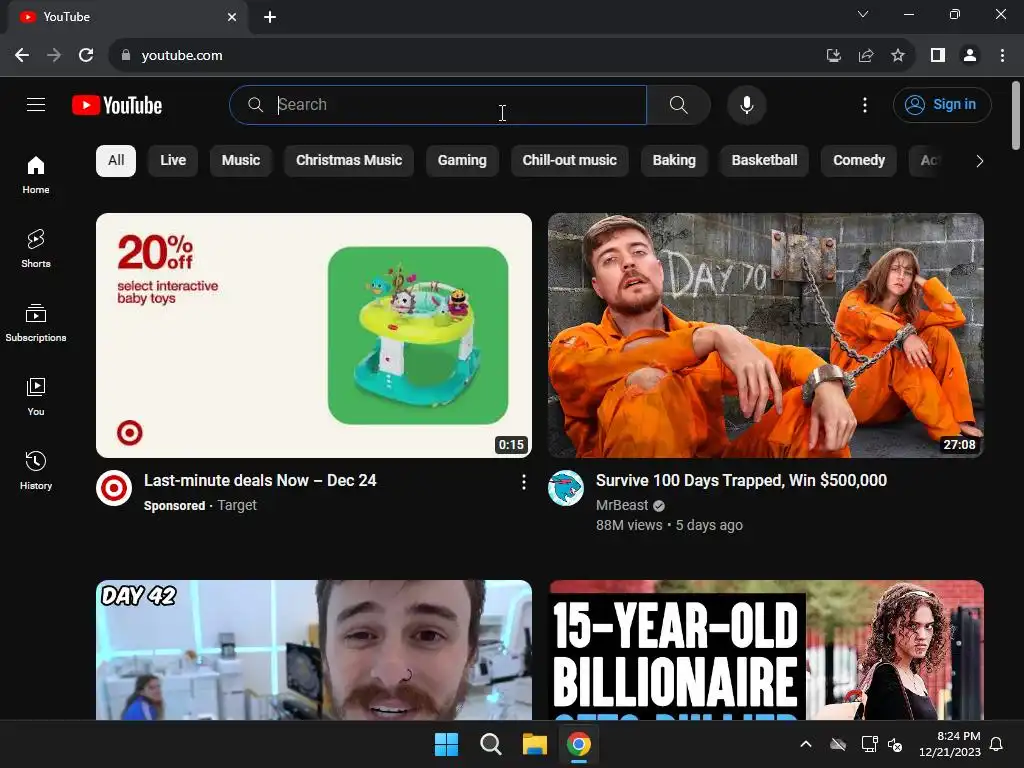
Task: Open Shorts from the sidebar
Action: 36,249
